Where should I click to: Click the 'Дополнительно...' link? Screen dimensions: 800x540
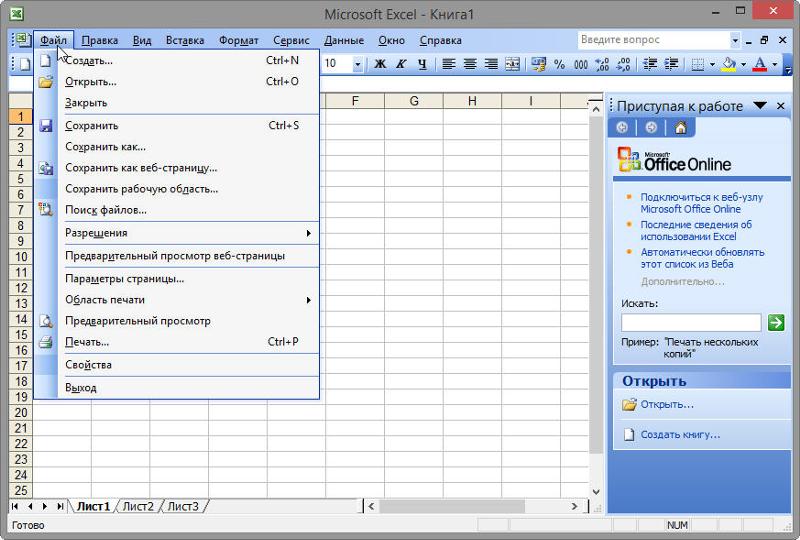point(682,281)
